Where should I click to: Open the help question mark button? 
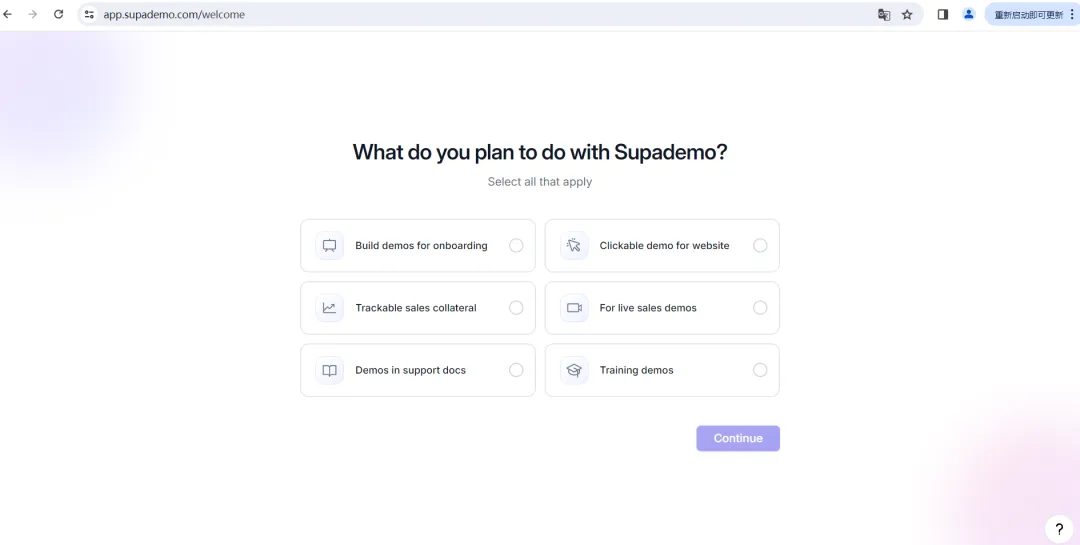click(x=1059, y=529)
